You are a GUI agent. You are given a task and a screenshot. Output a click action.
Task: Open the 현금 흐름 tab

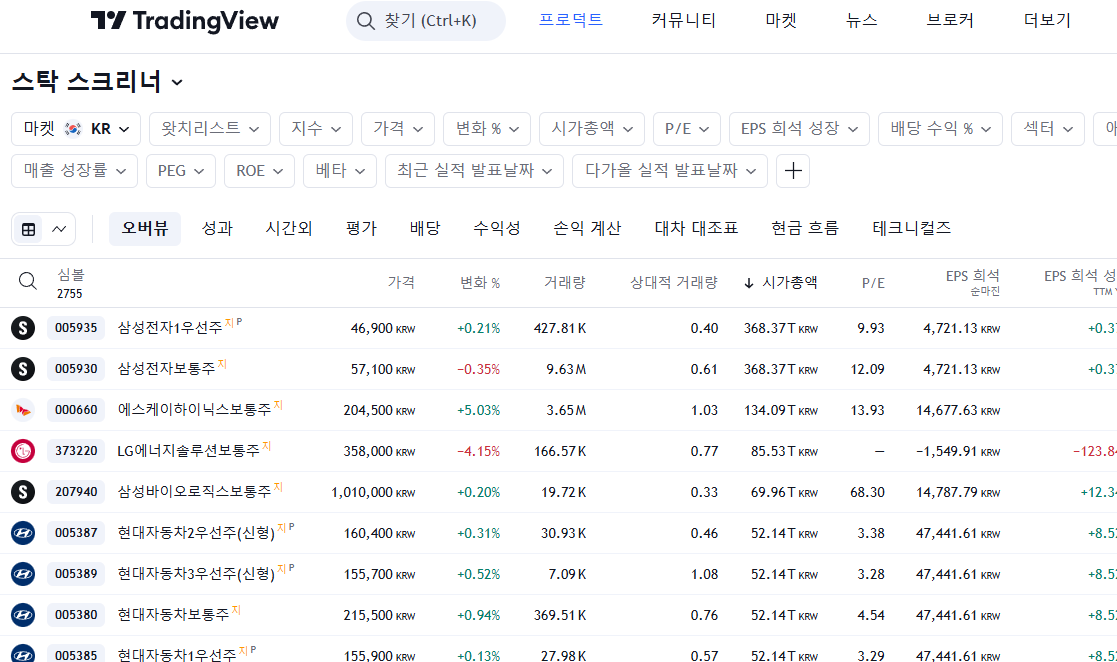805,229
